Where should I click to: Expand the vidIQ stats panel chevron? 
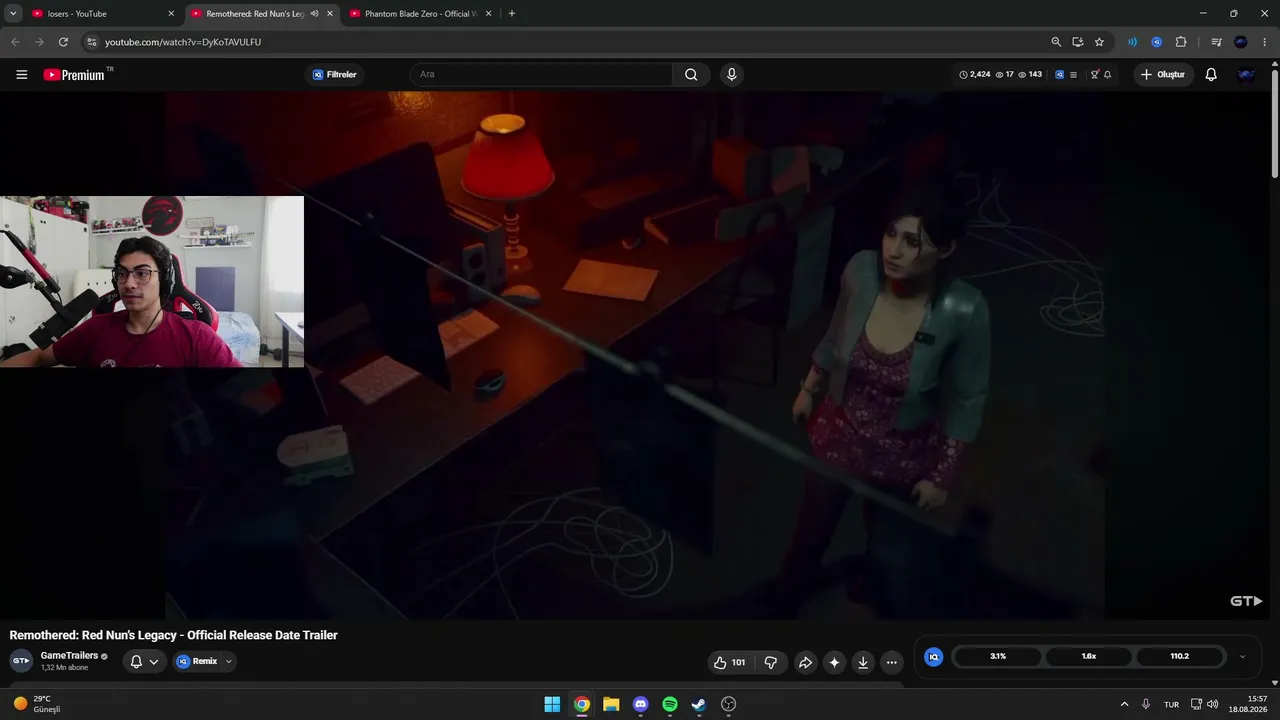pos(1242,657)
